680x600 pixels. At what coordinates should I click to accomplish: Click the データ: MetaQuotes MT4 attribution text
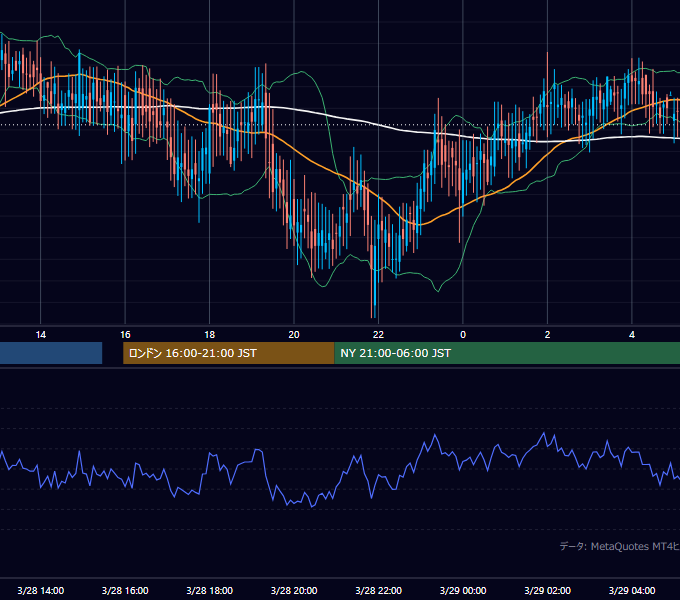tap(620, 546)
